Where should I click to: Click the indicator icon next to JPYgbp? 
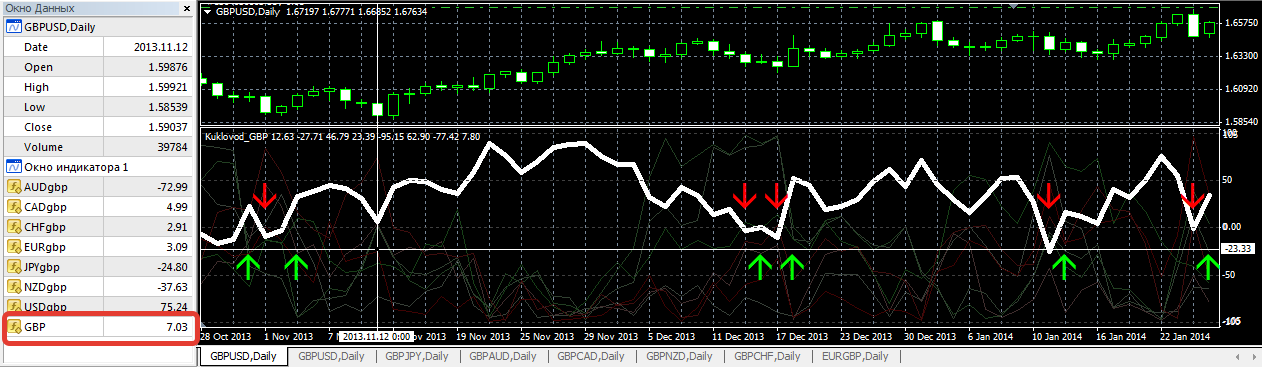click(15, 266)
